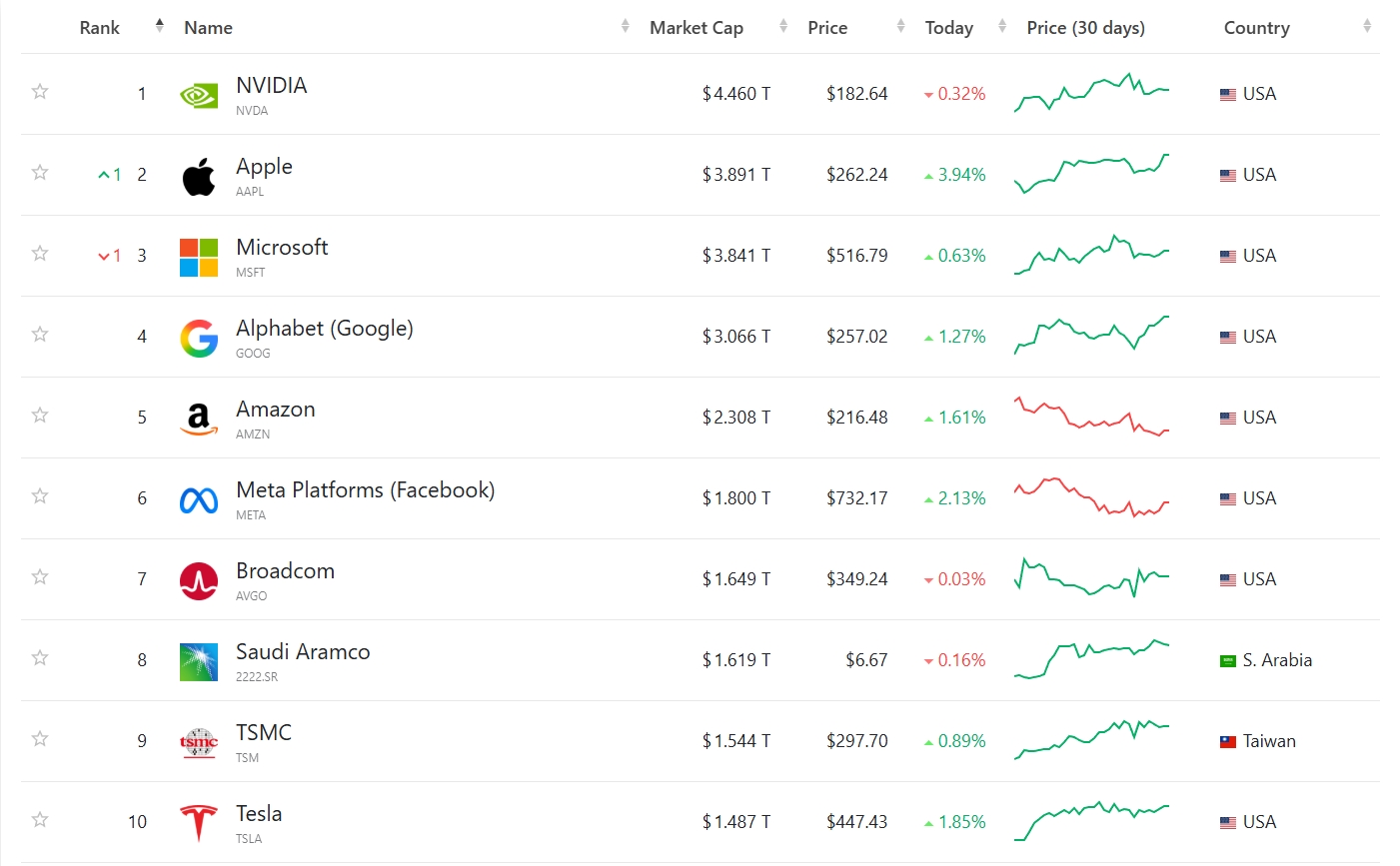
Task: Click the Meta Platforms logo icon
Action: tap(199, 499)
